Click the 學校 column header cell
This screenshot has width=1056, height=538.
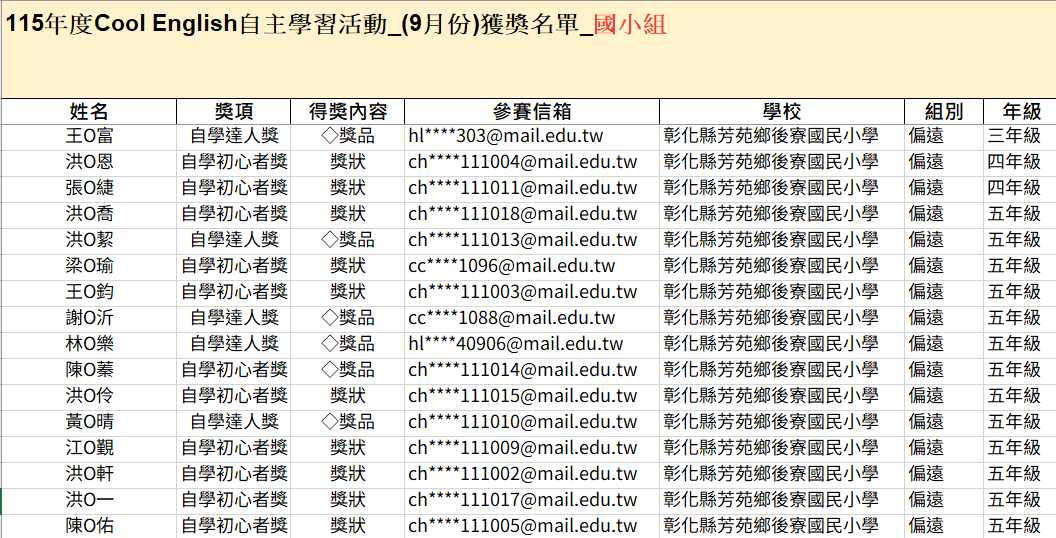(x=782, y=112)
